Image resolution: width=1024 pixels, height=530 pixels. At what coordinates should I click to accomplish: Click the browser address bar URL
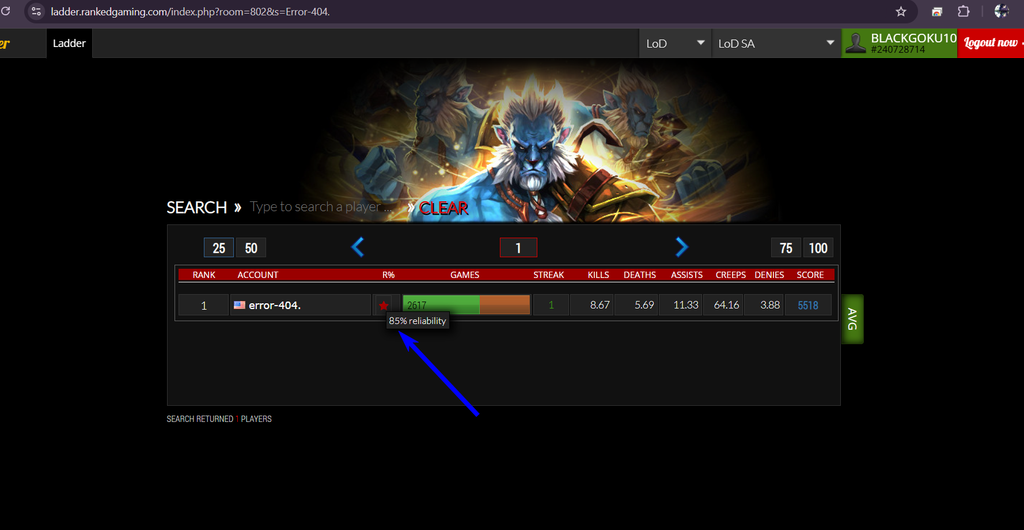click(190, 11)
